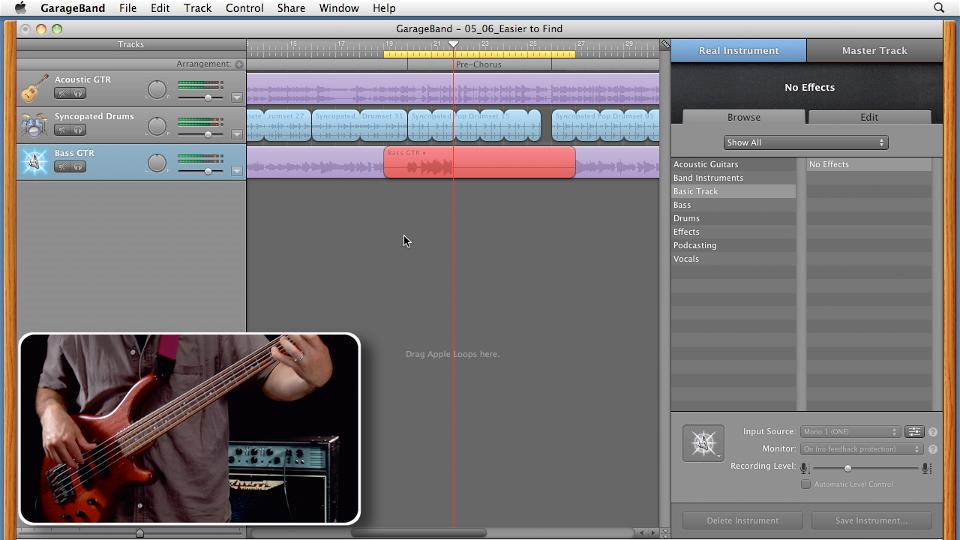Screen dimensions: 960x540
Task: Click the help icon next to Monitor
Action: 933,449
